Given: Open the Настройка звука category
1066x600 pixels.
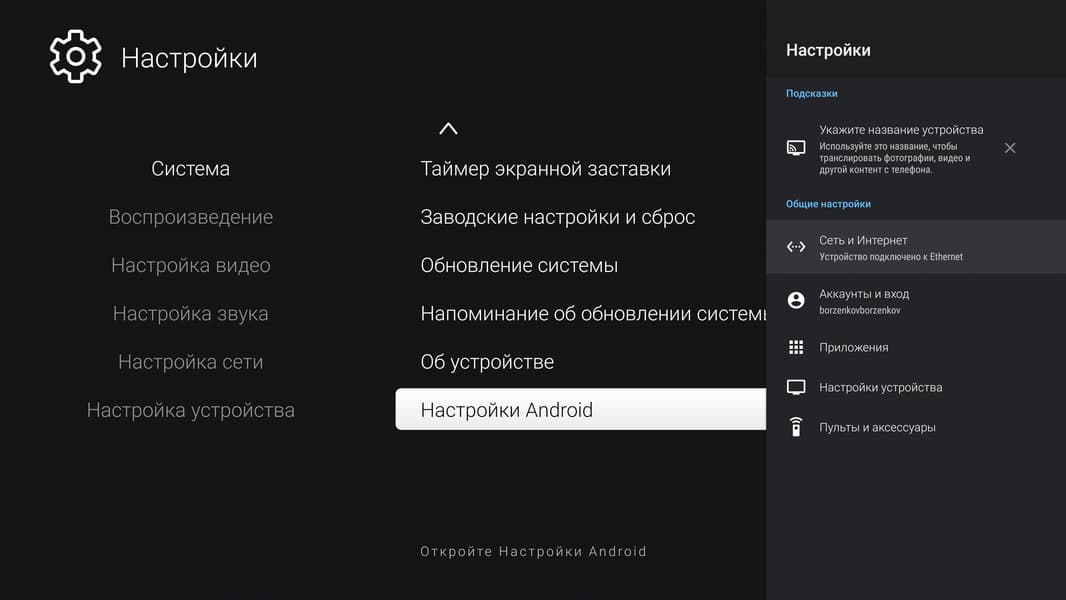Looking at the screenshot, I should click(190, 313).
